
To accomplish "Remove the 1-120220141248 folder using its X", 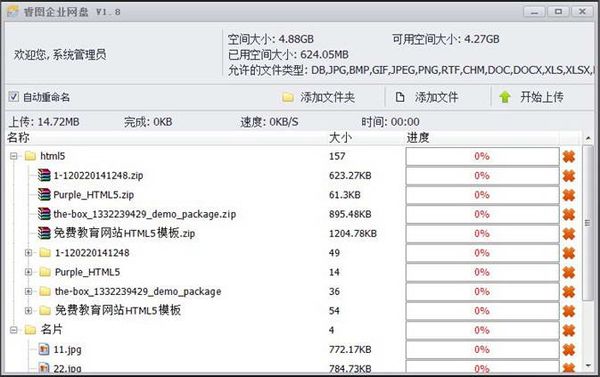I will point(569,253).
